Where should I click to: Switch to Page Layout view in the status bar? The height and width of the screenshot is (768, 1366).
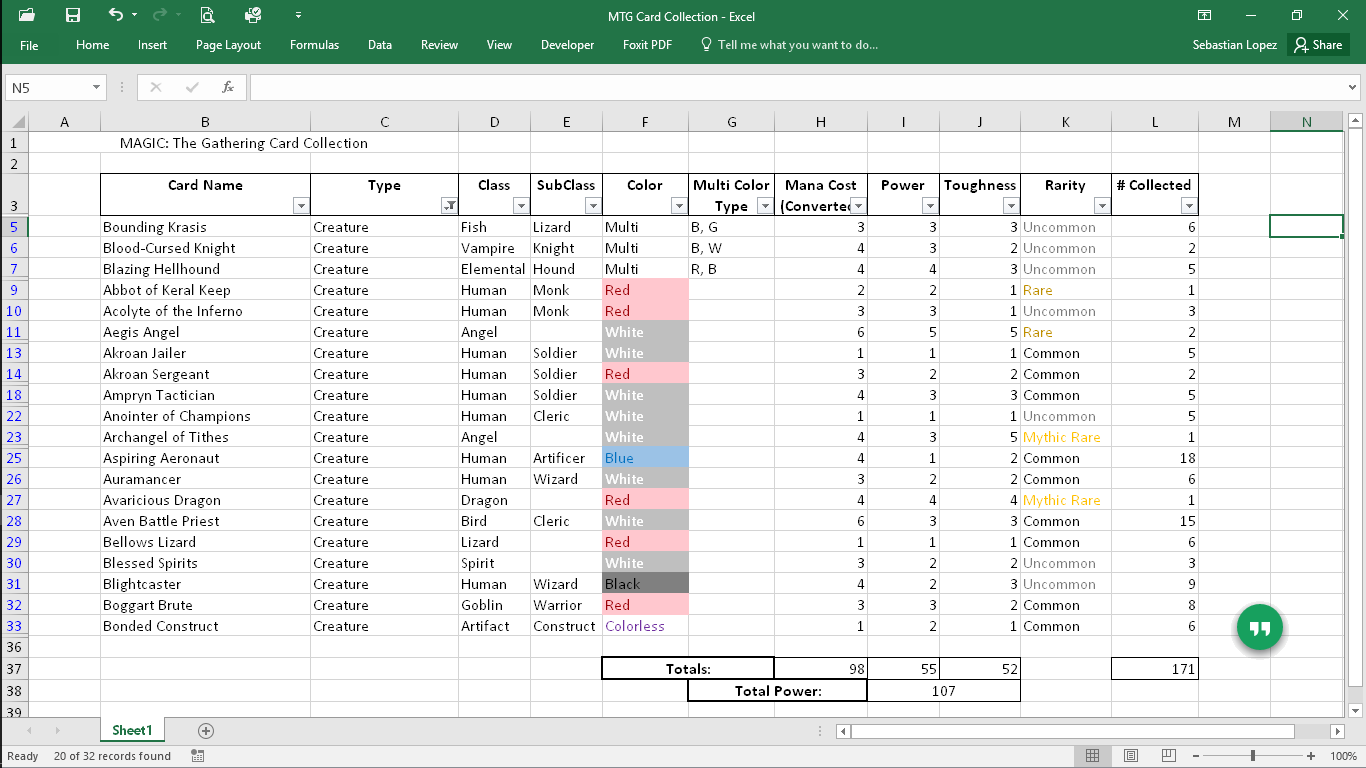coord(1131,756)
